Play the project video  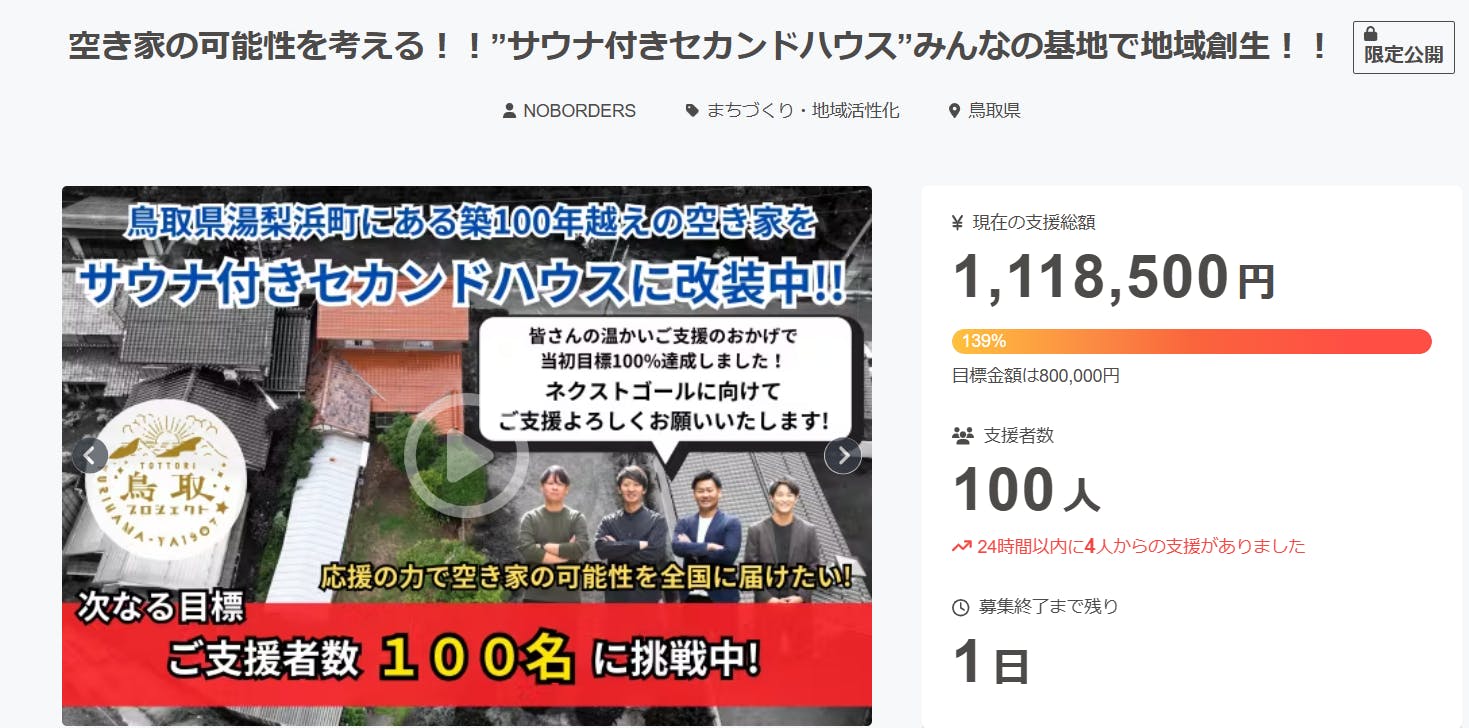(x=466, y=456)
